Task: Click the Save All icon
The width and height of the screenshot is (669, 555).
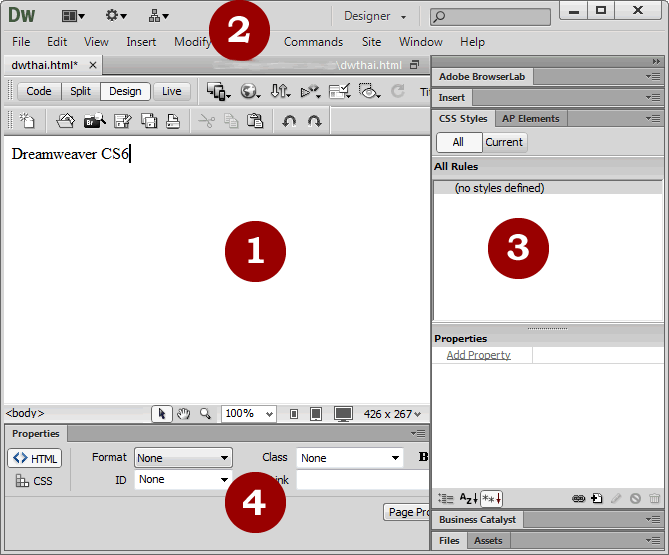Action: tap(149, 121)
